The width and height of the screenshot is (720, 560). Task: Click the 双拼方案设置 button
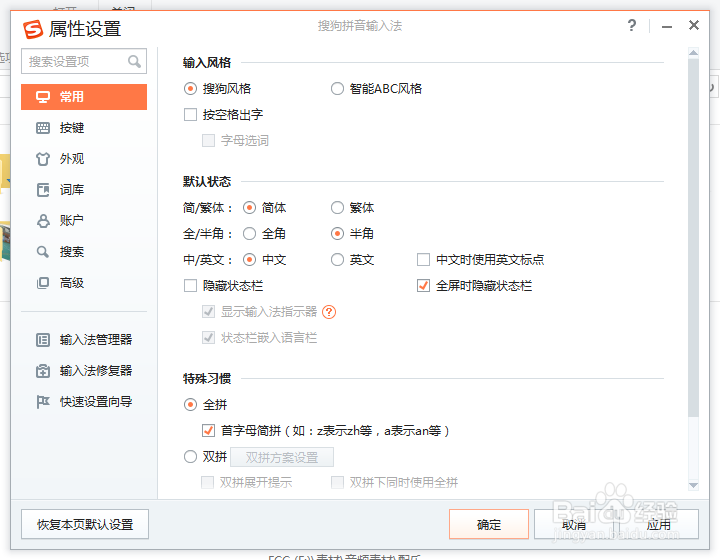tap(282, 457)
